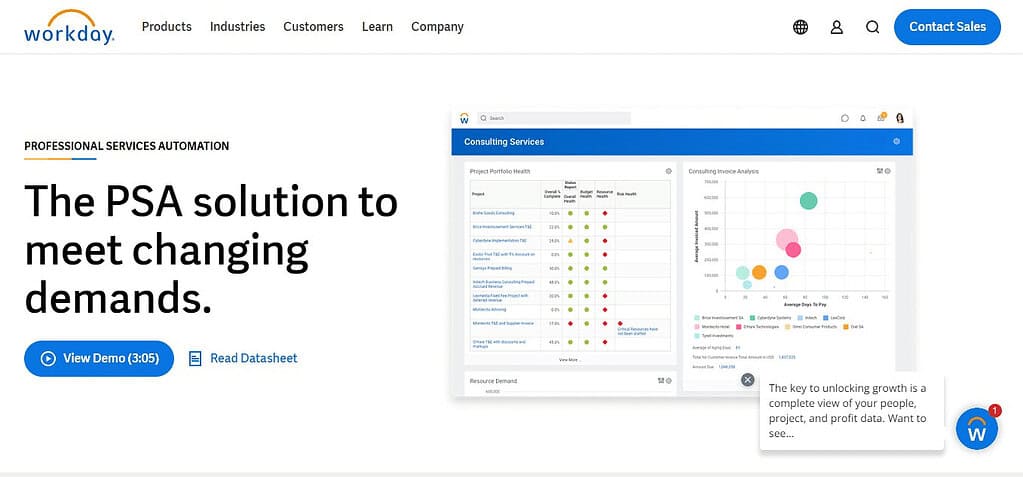The height and width of the screenshot is (477, 1023).
Task: Click the magenta legend swatch
Action: [x=738, y=327]
